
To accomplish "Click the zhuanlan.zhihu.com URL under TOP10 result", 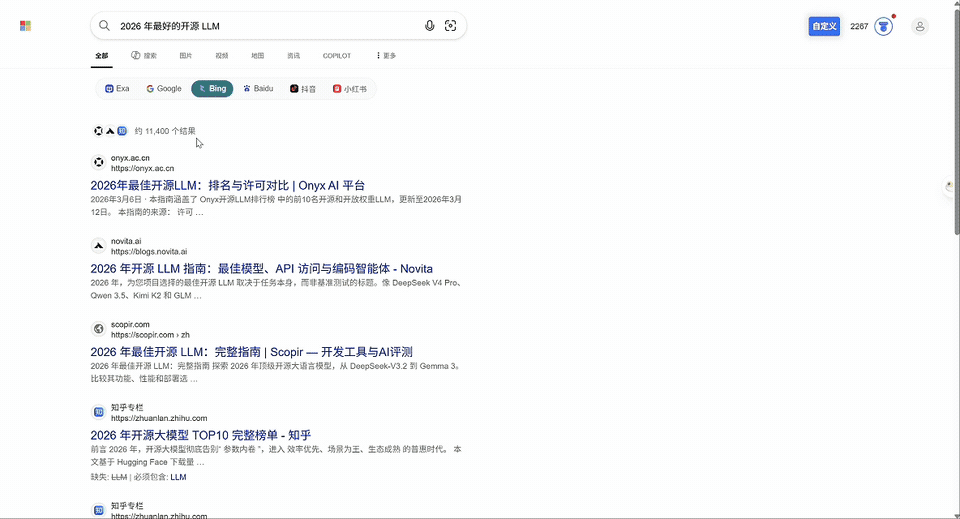I will pos(159,418).
